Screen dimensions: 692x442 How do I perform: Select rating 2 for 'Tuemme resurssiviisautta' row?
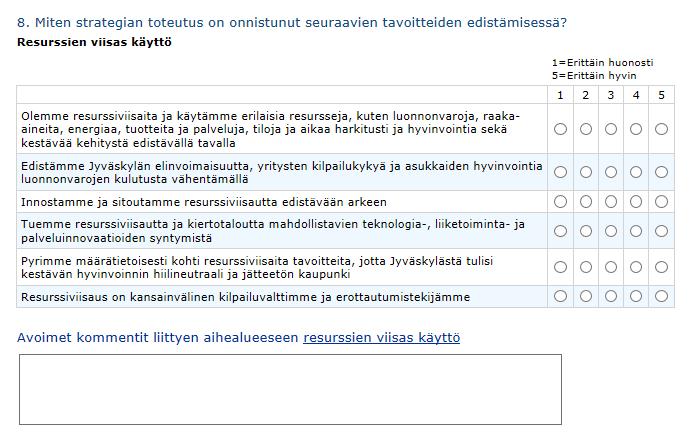586,231
